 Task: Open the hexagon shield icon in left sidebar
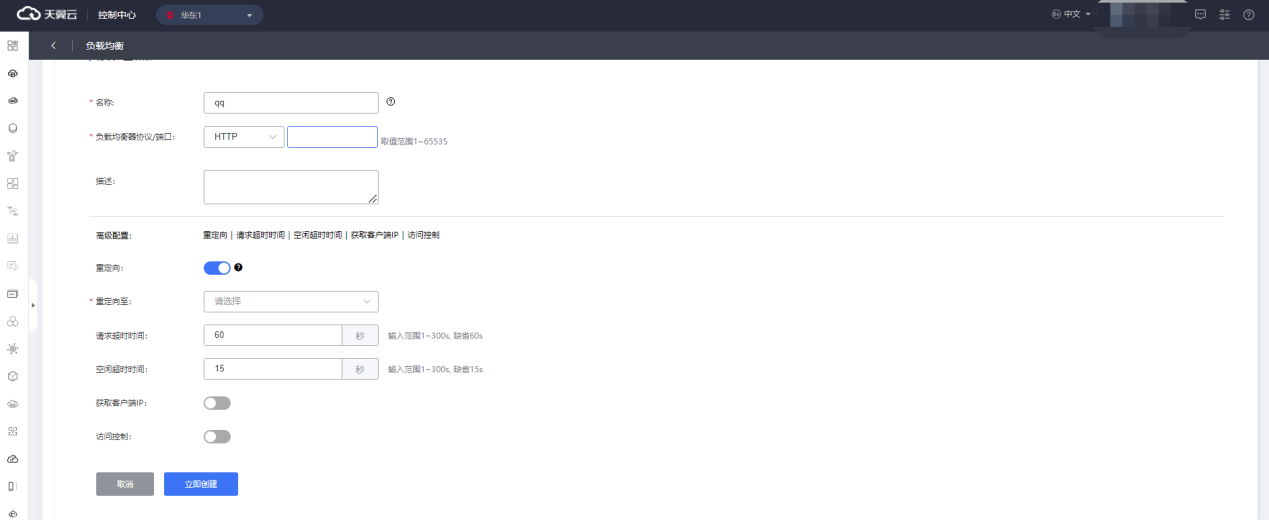[12, 128]
